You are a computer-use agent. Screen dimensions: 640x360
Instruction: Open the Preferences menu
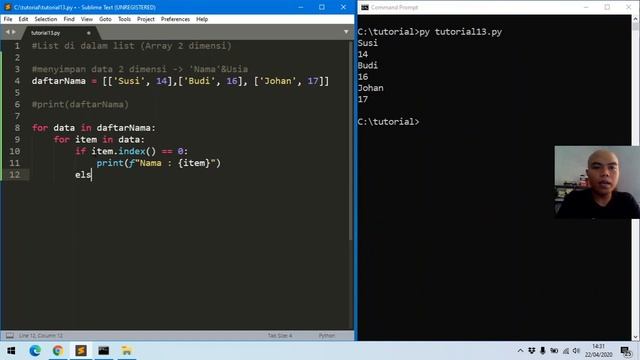[175, 19]
